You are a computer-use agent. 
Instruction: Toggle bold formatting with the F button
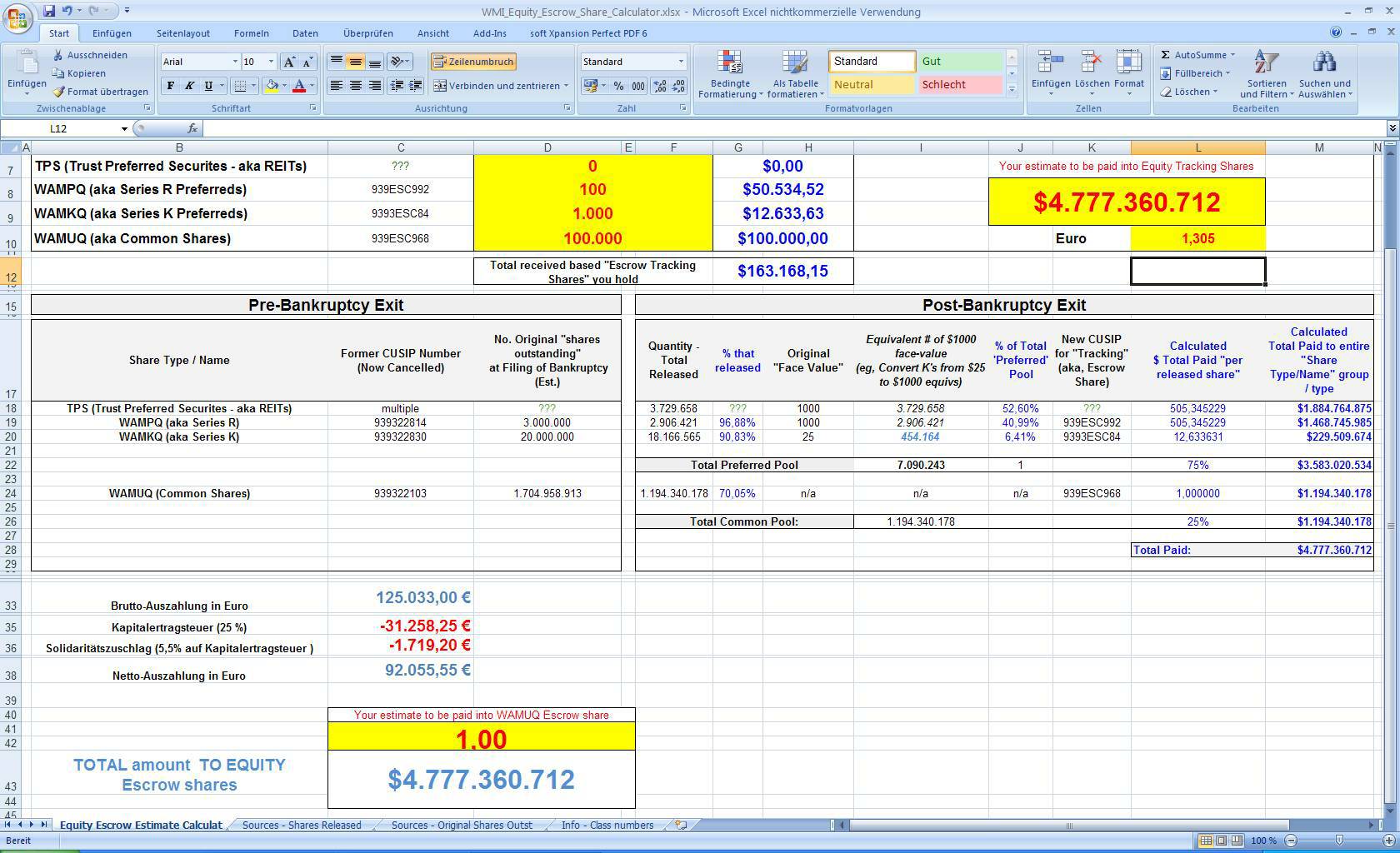tap(171, 86)
